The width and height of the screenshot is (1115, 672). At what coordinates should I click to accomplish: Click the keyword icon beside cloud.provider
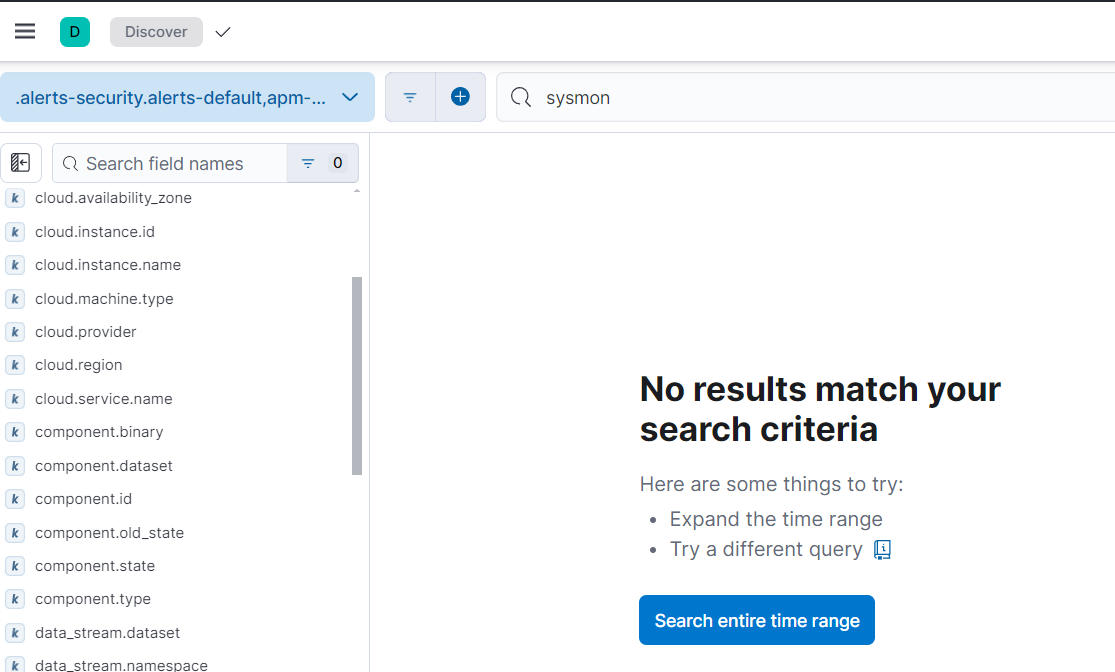click(15, 332)
